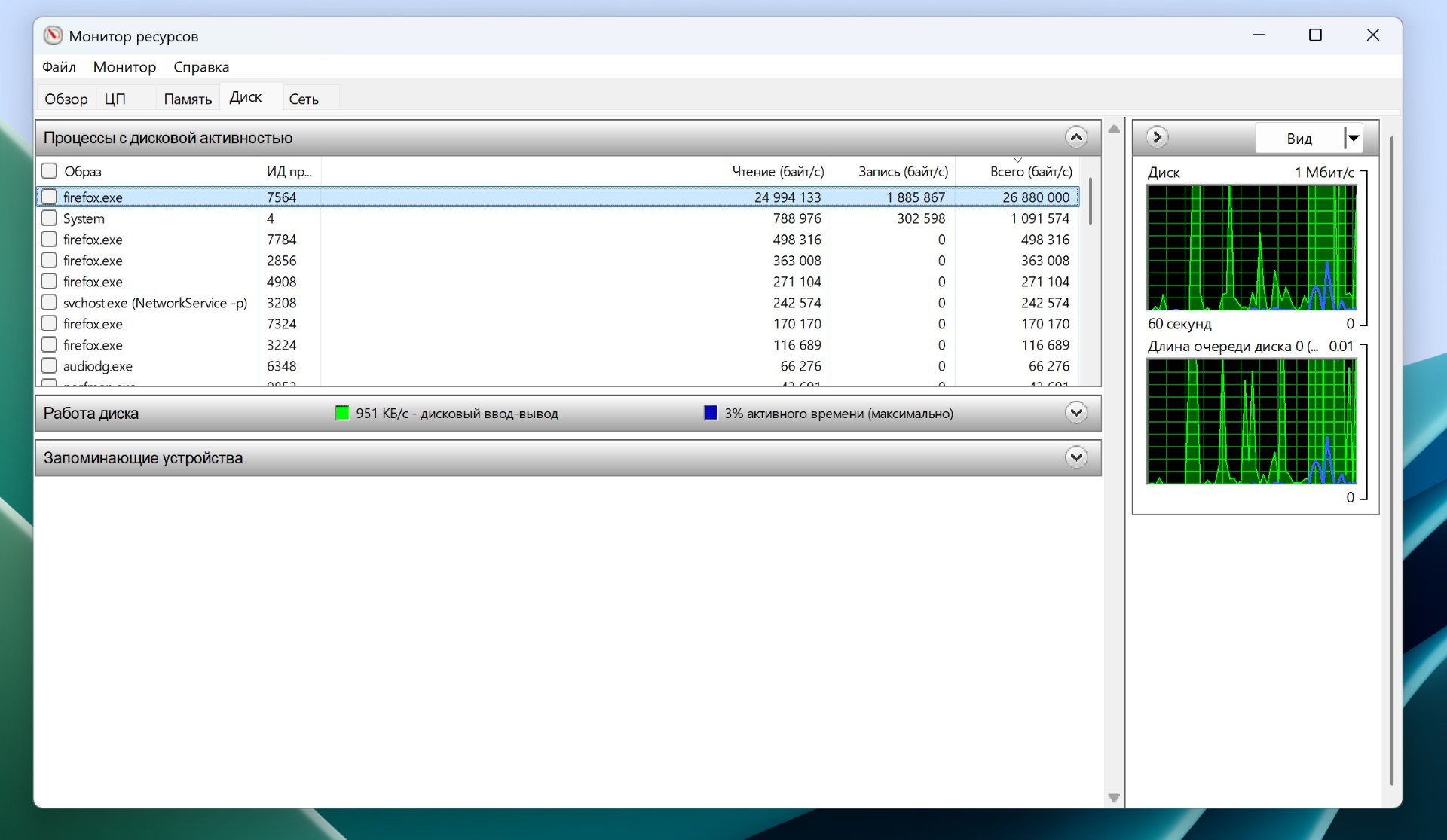Screen dimensions: 1447x840
Task: Click the Resource Monitor title bar icon
Action: [x=53, y=35]
